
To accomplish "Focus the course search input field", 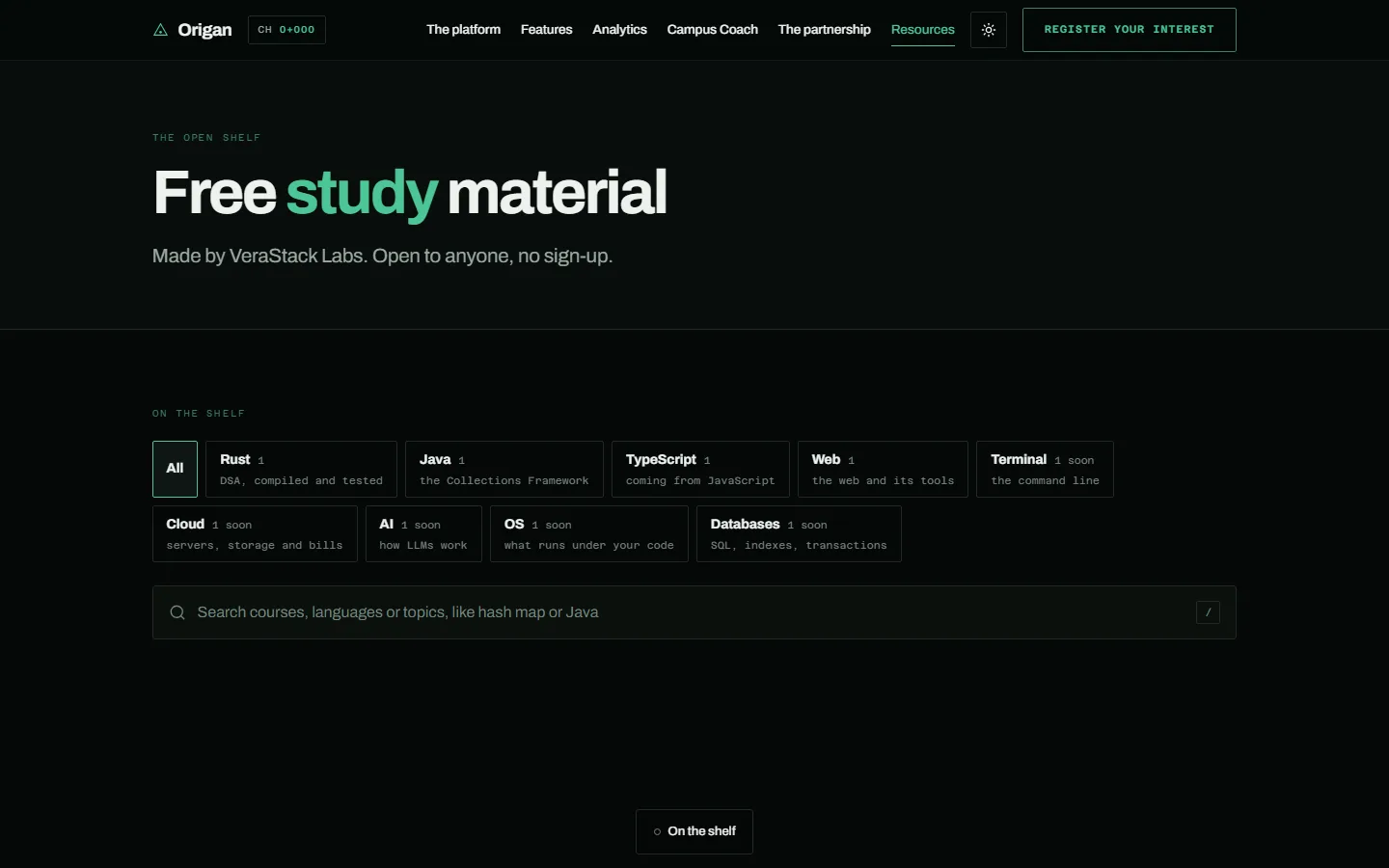I will (694, 612).
